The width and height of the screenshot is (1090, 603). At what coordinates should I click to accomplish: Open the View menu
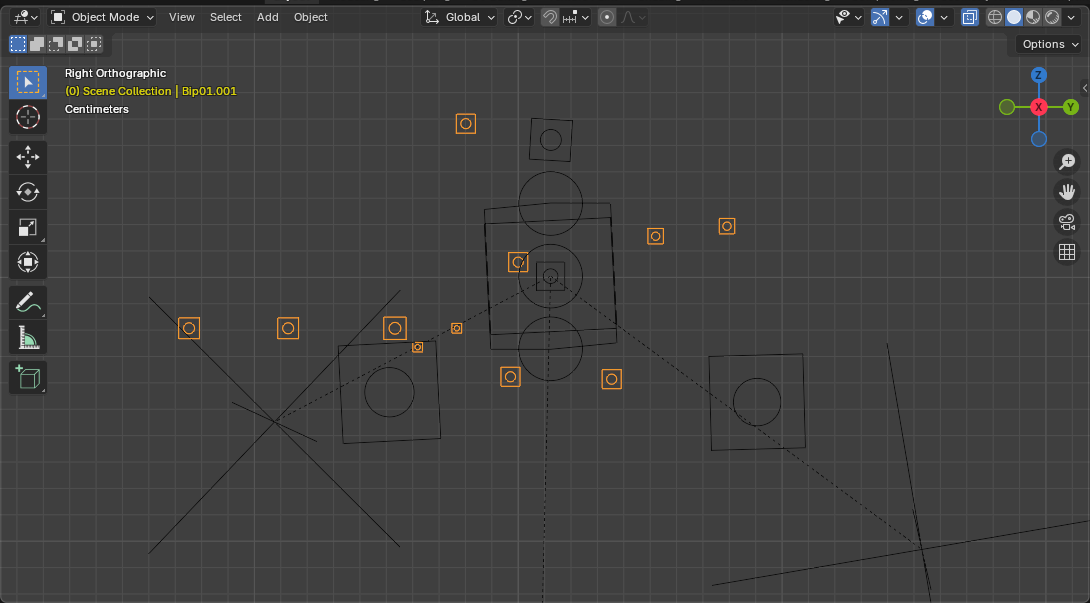181,17
